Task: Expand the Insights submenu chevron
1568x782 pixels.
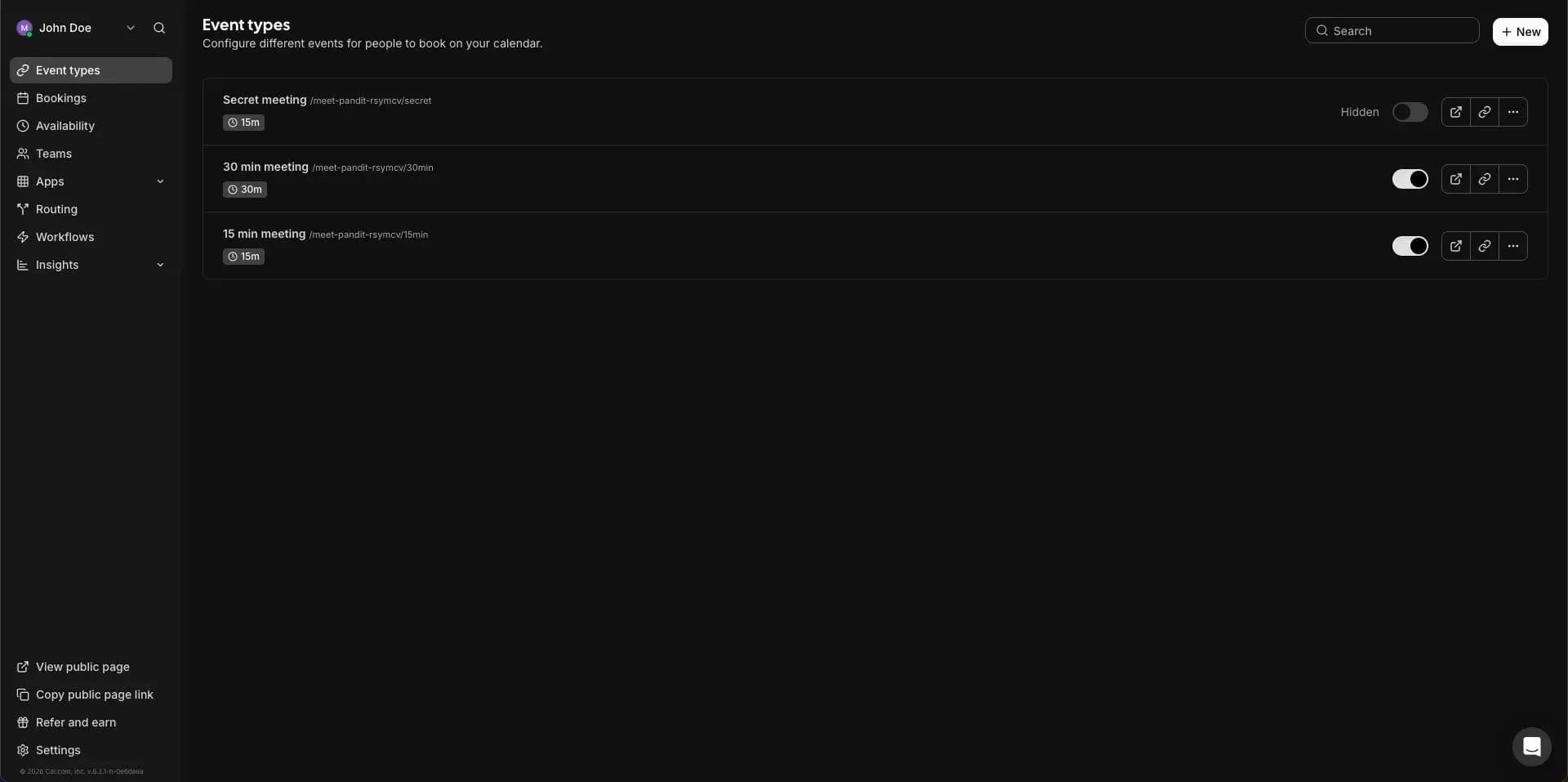Action: click(x=160, y=265)
